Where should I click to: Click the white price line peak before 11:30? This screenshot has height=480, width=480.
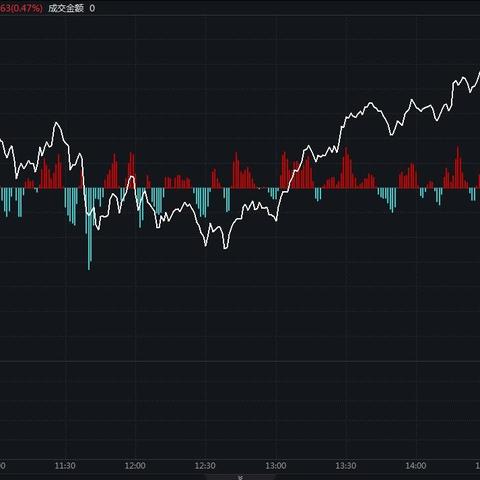click(57, 123)
